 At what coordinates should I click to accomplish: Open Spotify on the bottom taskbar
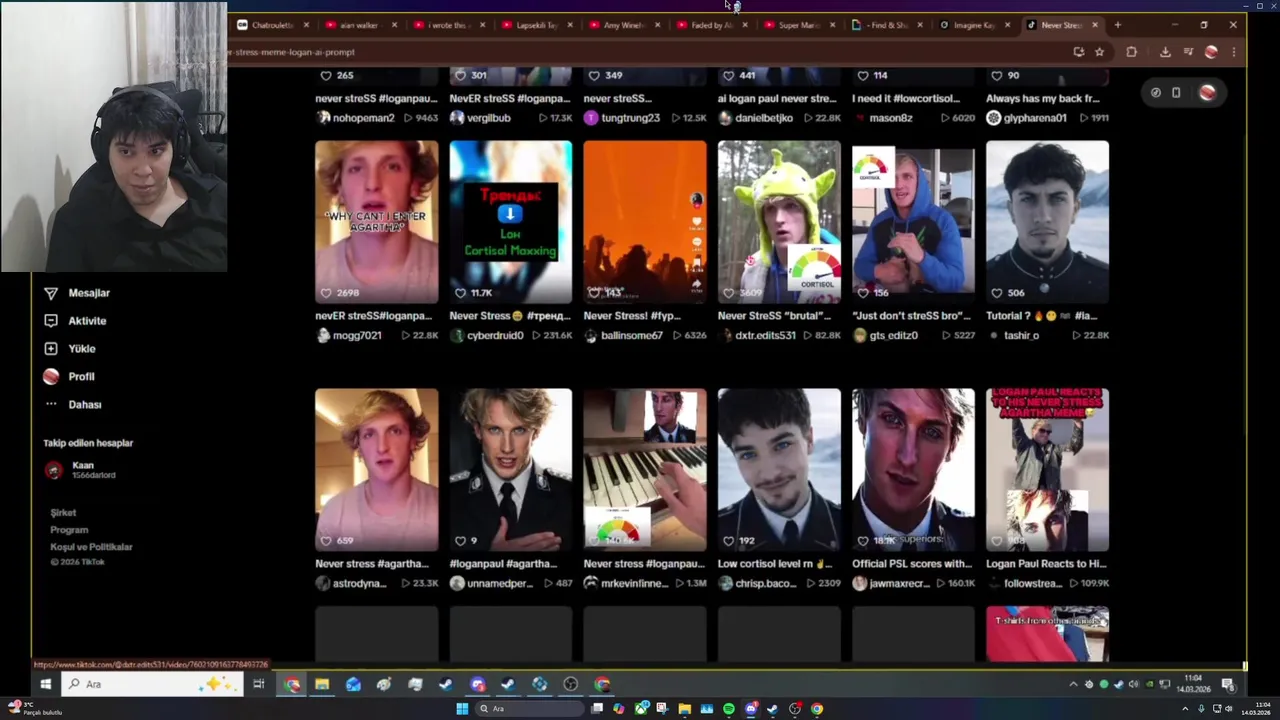click(x=729, y=709)
